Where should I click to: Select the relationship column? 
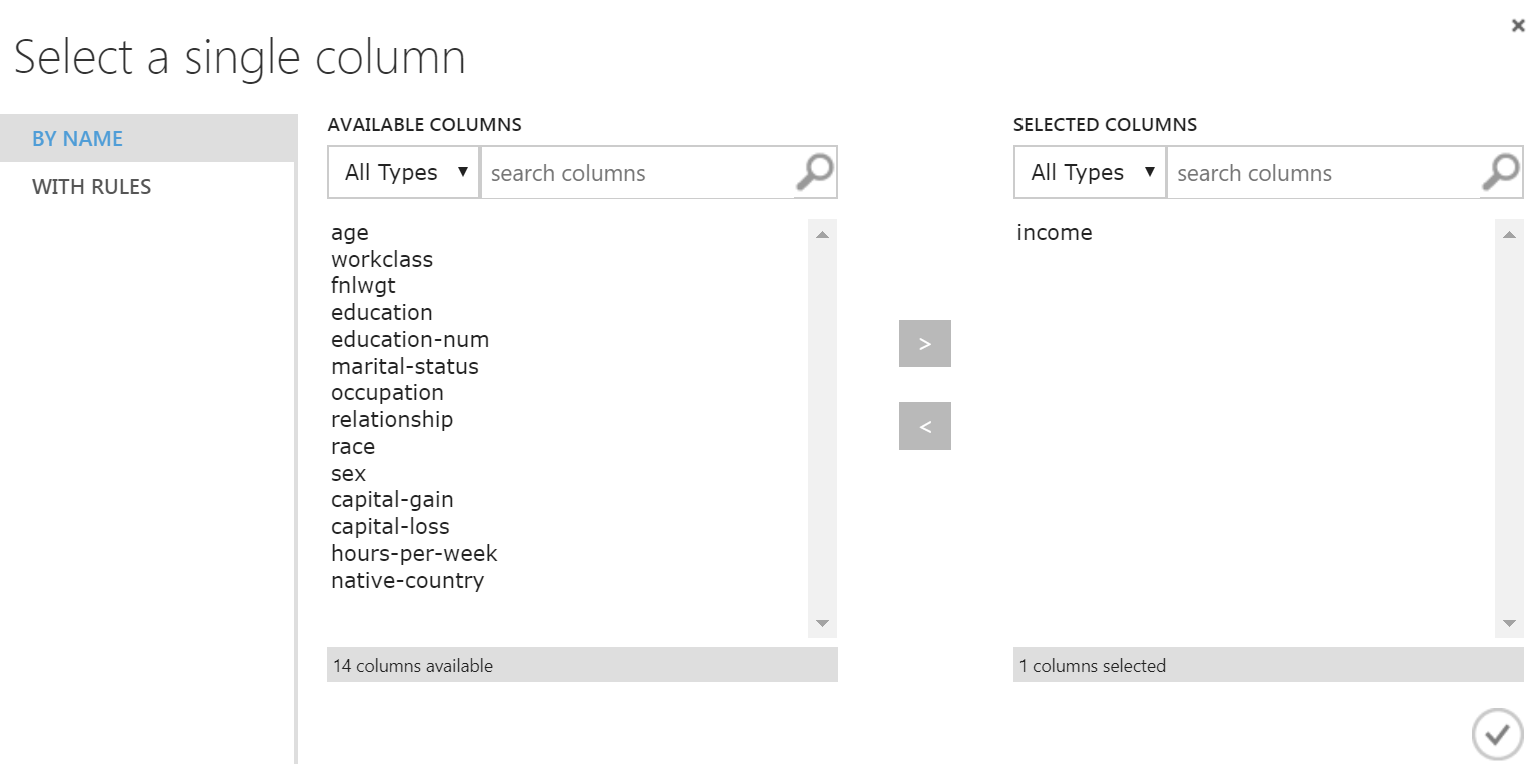pyautogui.click(x=392, y=420)
